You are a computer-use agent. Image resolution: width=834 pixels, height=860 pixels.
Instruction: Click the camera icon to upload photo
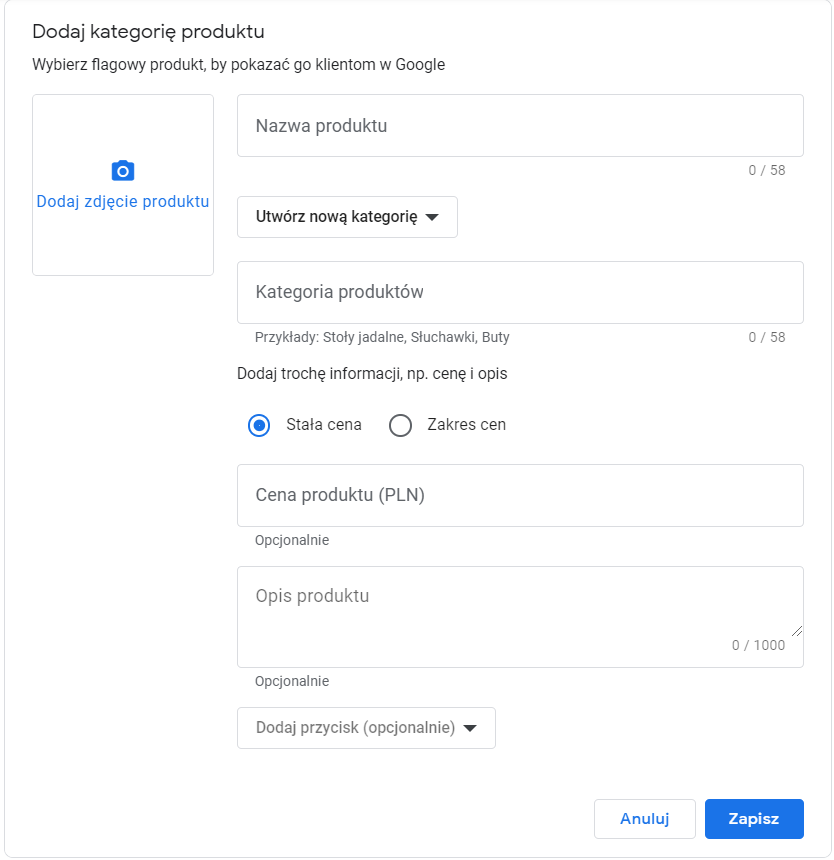[x=122, y=171]
